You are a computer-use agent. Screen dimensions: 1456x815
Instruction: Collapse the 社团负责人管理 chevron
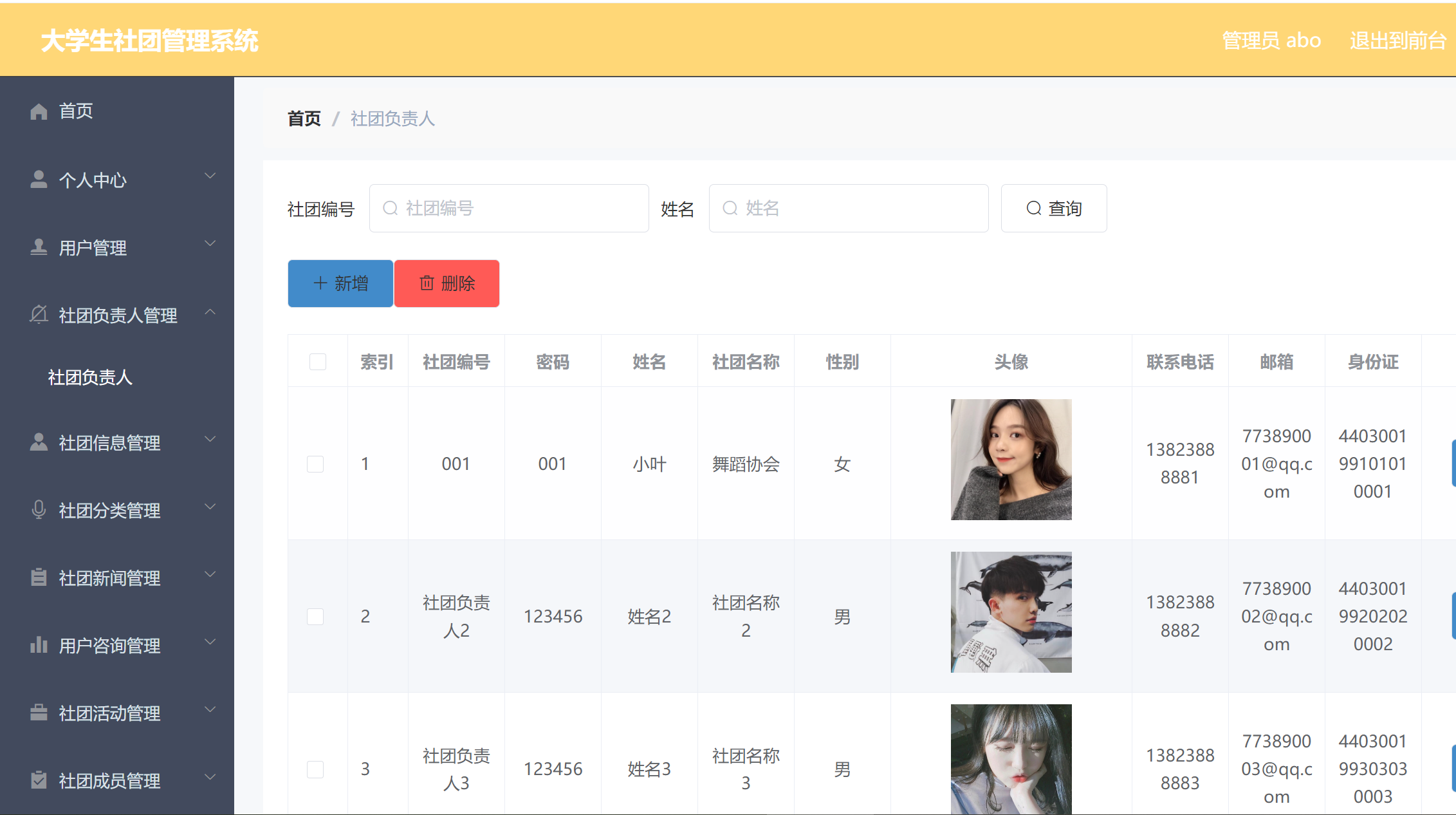click(210, 312)
